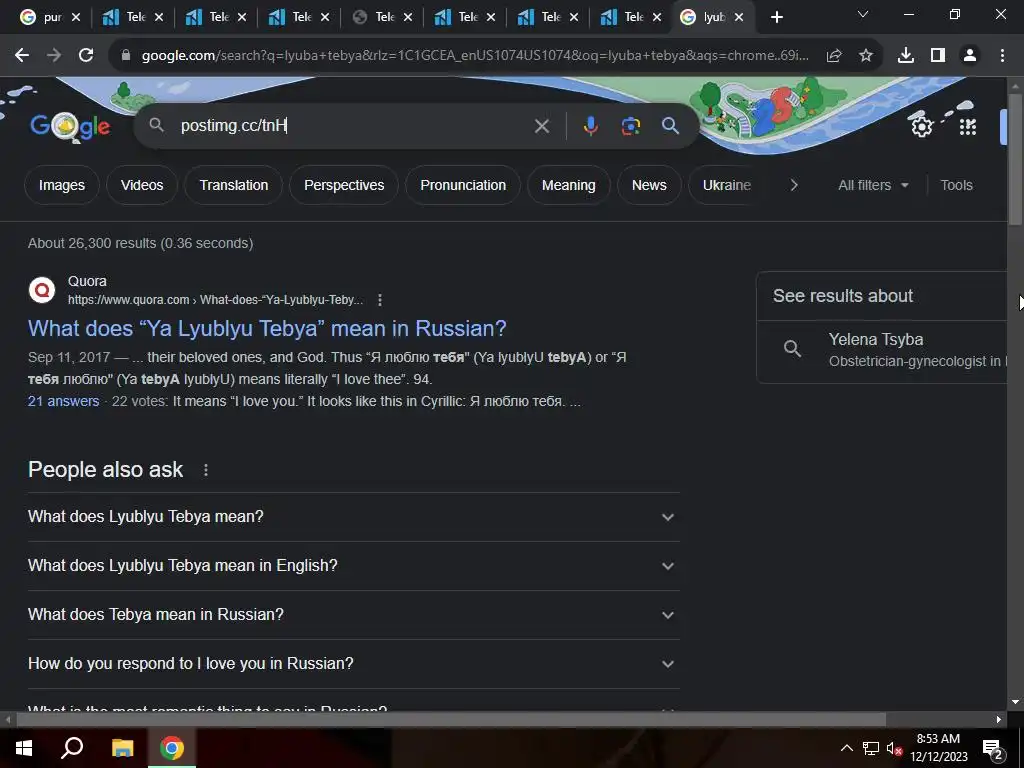1024x768 pixels.
Task: Open the Chrome profile icon
Action: [x=970, y=56]
